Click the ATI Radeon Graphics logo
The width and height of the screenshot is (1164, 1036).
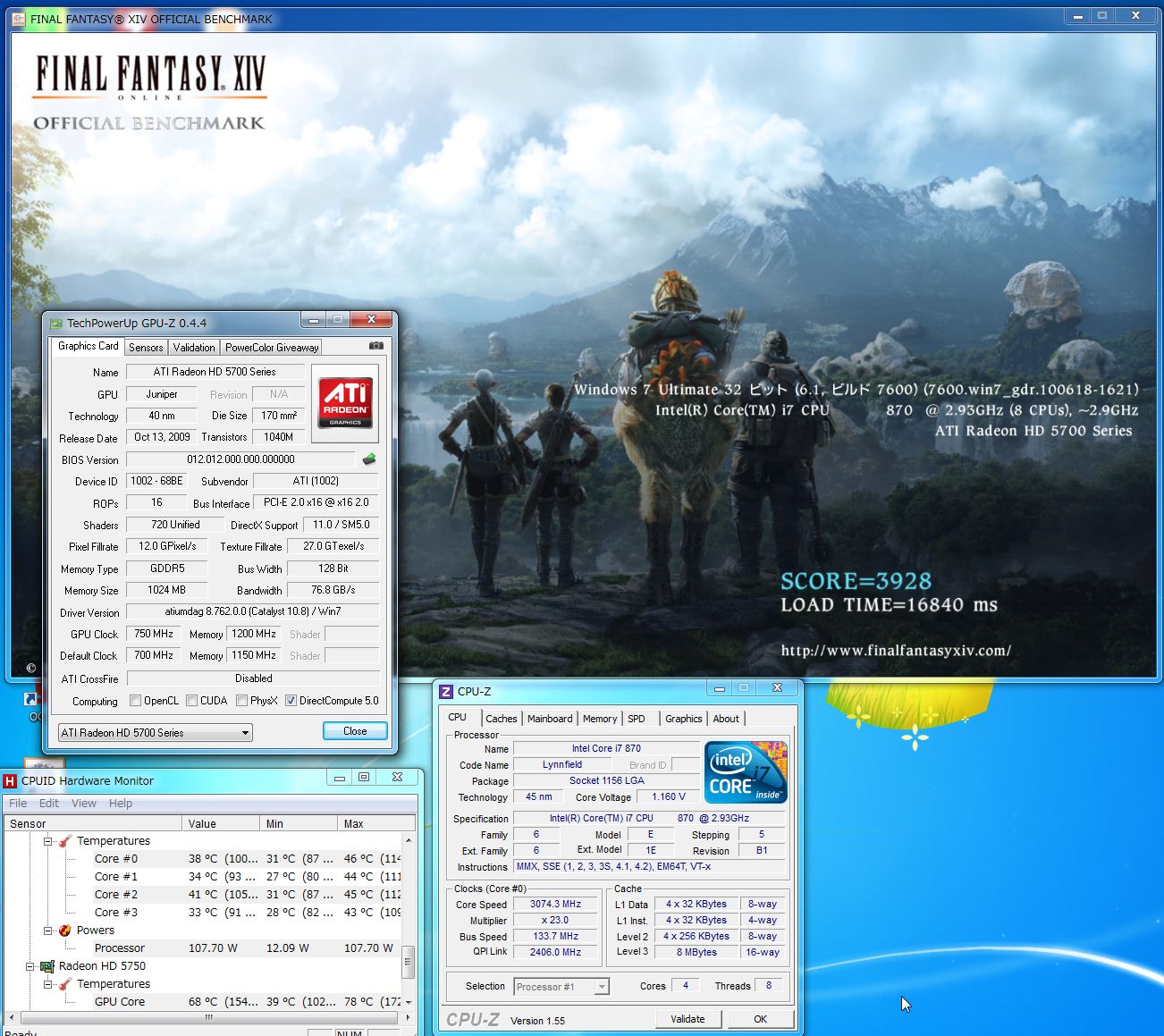point(345,401)
